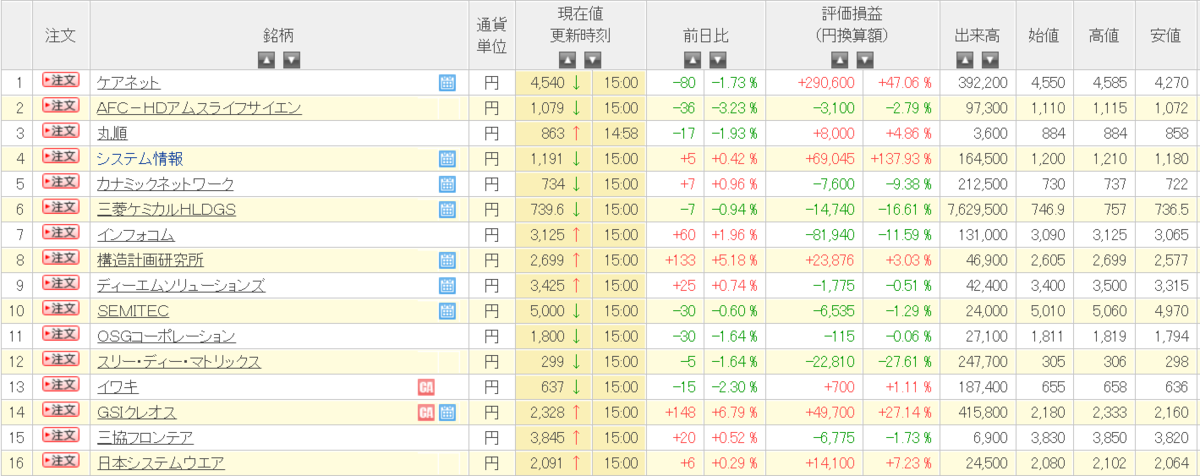Open calendar icon in 三菱ケミカルHLDGS row
The height and width of the screenshot is (476, 1200).
click(447, 210)
